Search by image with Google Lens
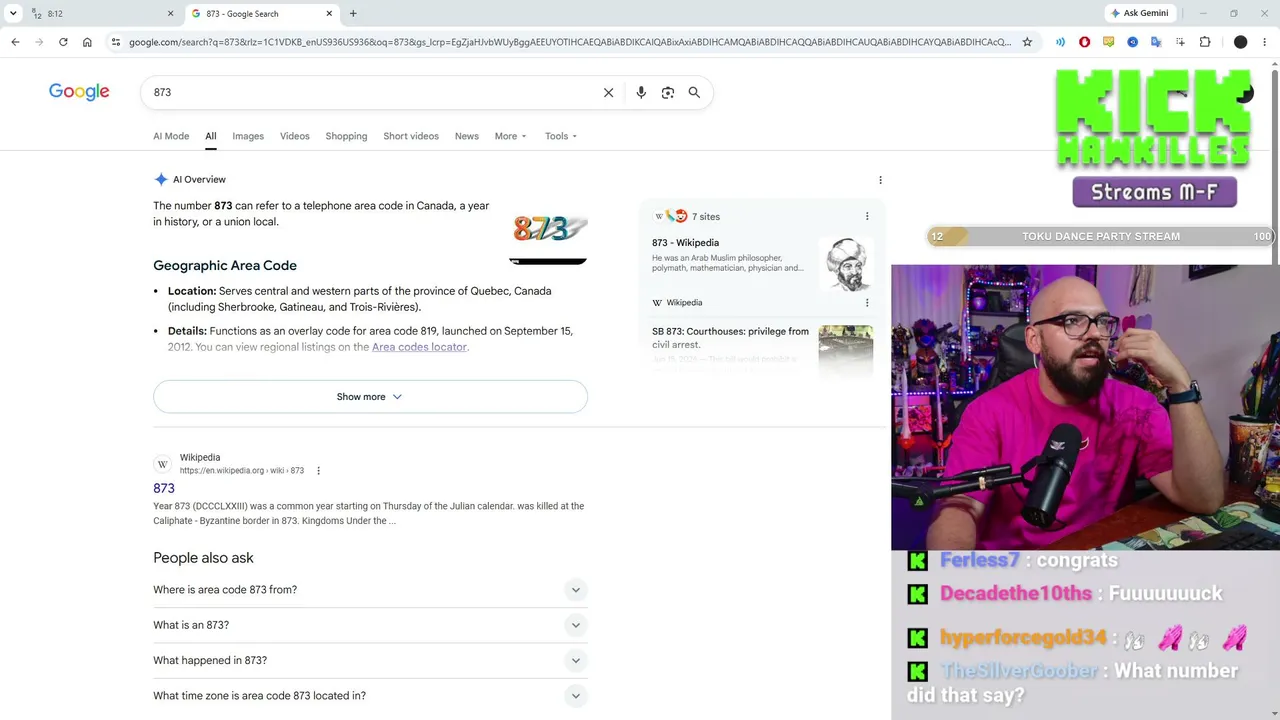Viewport: 1280px width, 720px height. [x=668, y=92]
